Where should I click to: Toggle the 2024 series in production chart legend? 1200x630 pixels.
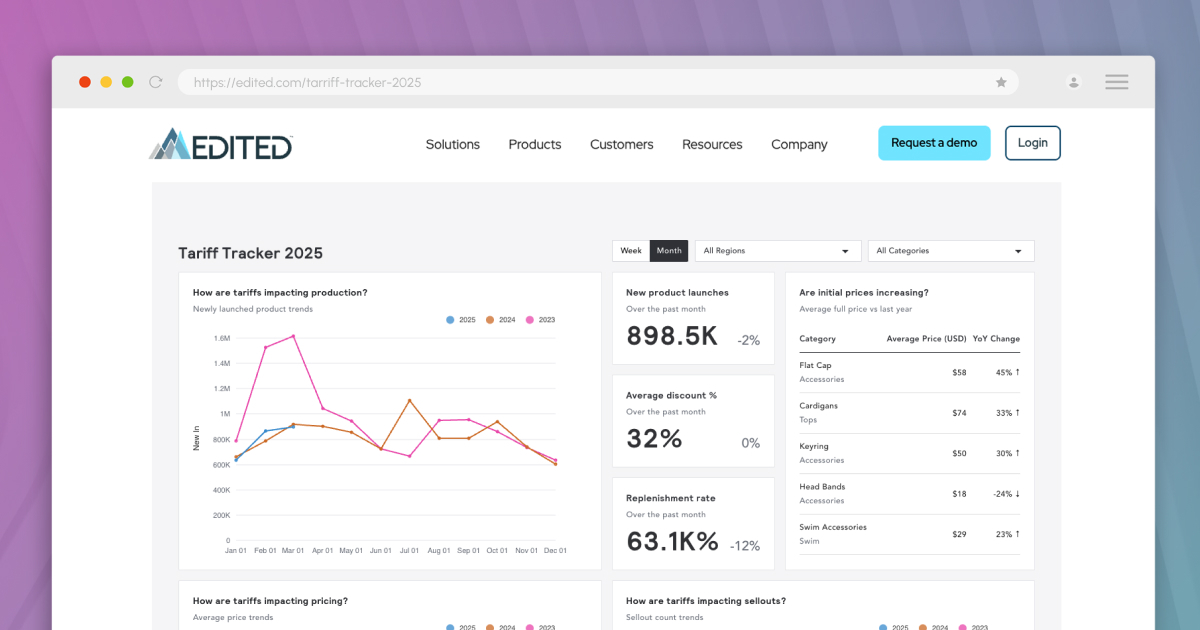[501, 320]
